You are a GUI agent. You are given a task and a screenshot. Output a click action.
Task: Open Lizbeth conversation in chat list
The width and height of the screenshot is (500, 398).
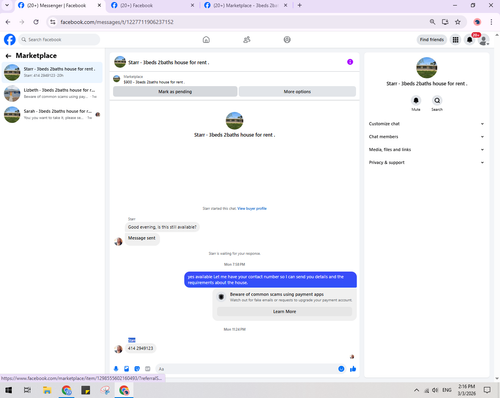click(52, 93)
